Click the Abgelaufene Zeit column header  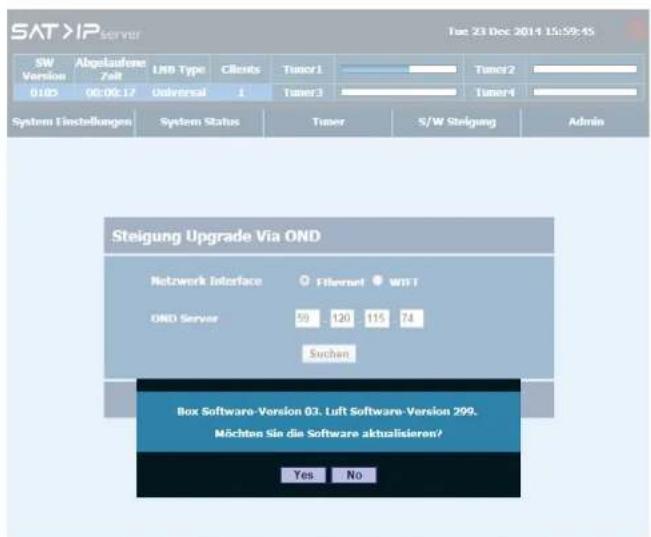coord(110,69)
